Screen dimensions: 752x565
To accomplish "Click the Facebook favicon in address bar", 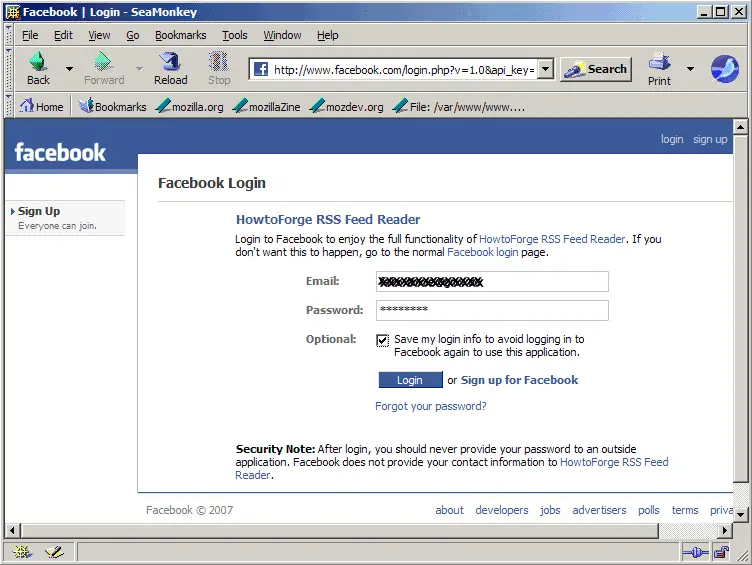I will [x=260, y=69].
